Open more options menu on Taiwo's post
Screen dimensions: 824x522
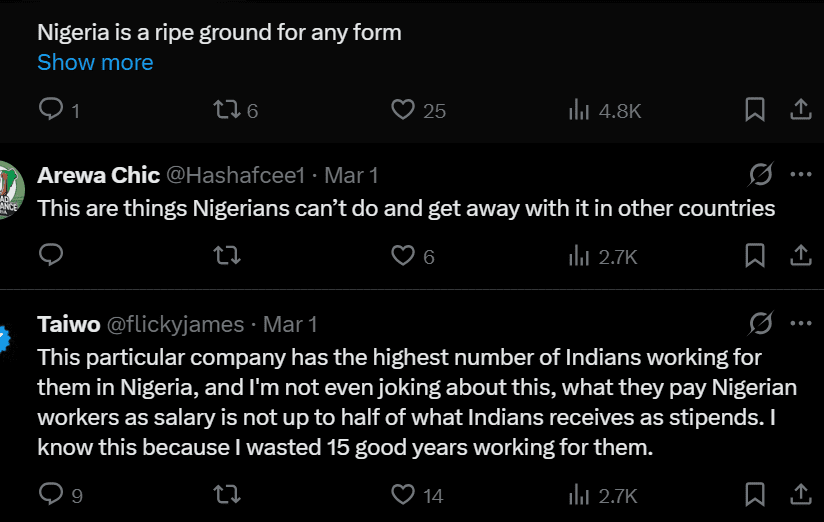coord(800,324)
